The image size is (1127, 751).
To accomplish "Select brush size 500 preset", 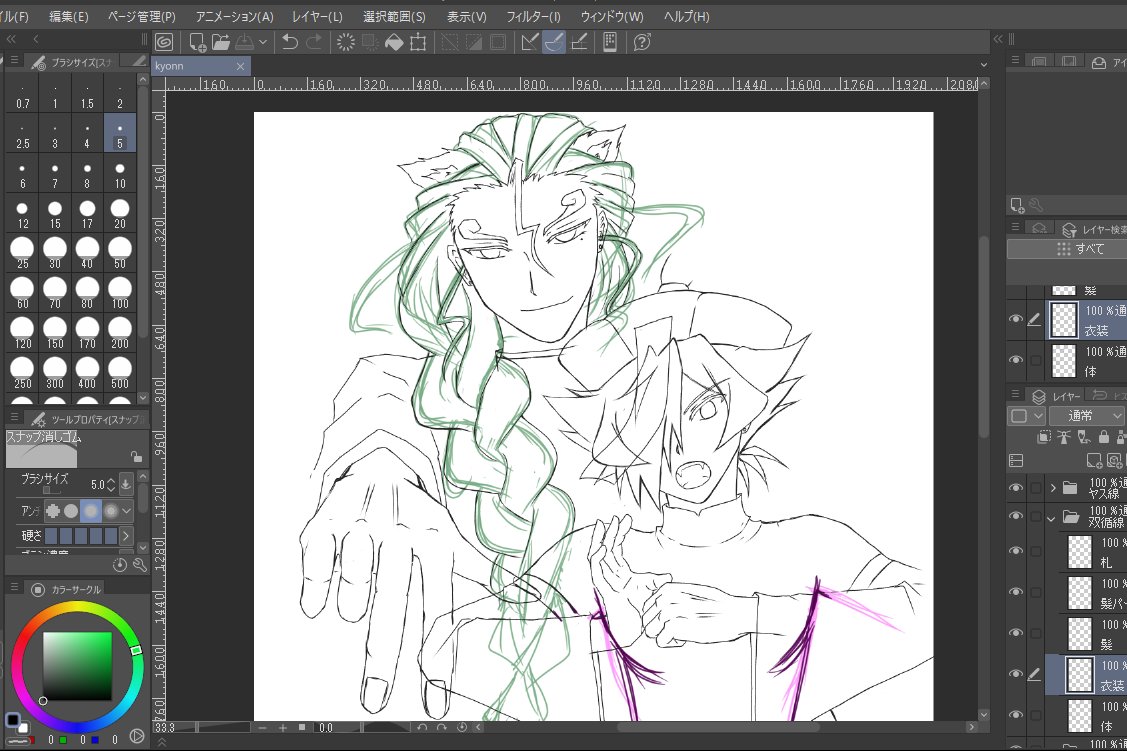I will pos(120,374).
